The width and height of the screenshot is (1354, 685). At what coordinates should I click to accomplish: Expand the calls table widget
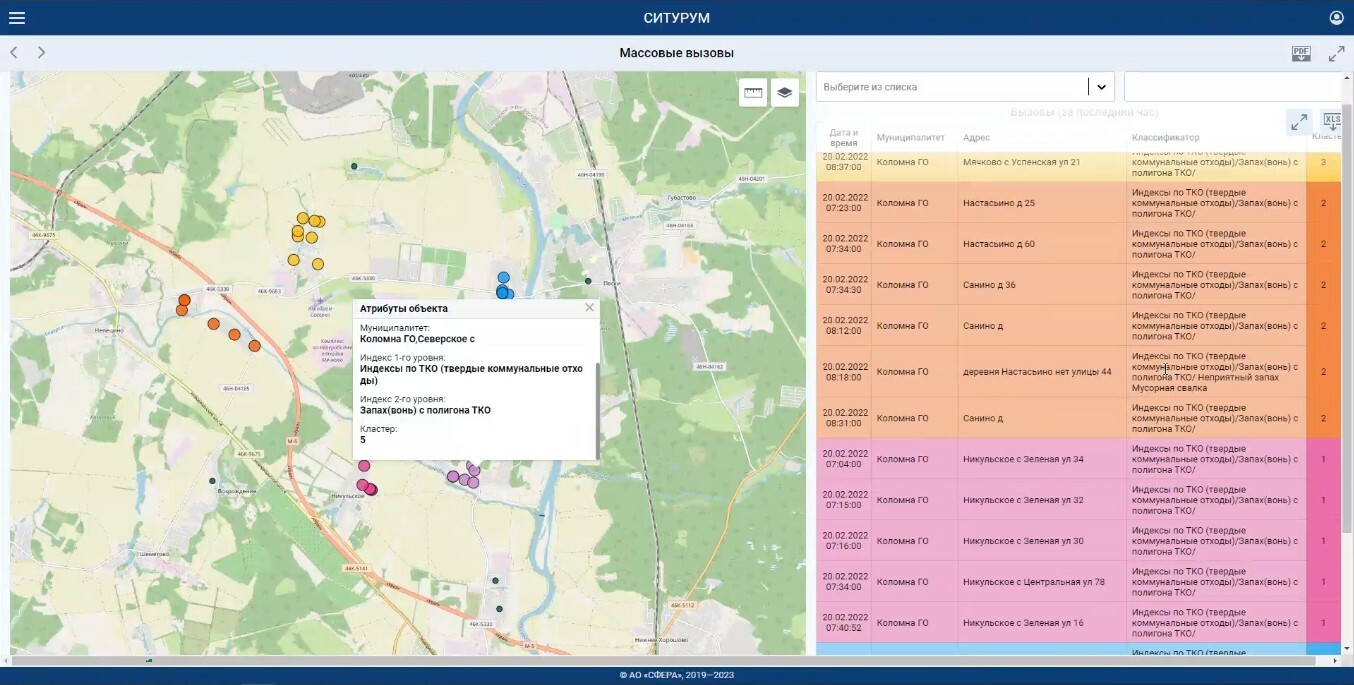point(1299,122)
